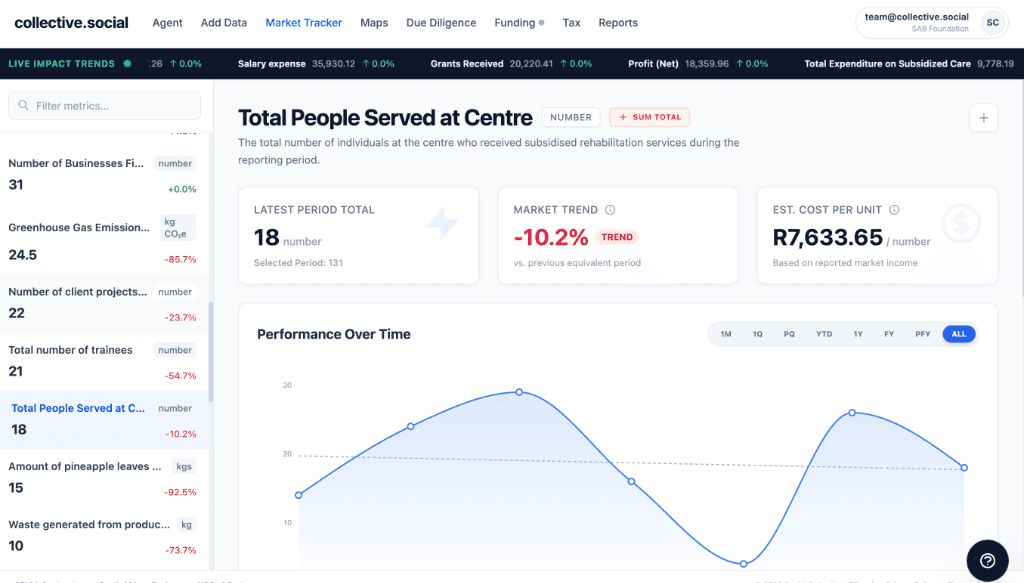Click the -10.2% market trend value
1024x583 pixels.
(551, 237)
